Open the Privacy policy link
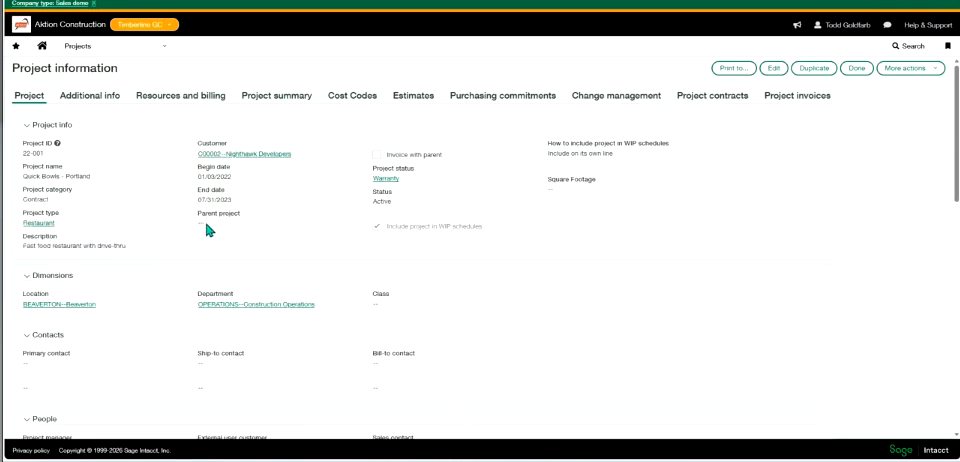The height and width of the screenshot is (462, 960). coord(31,450)
